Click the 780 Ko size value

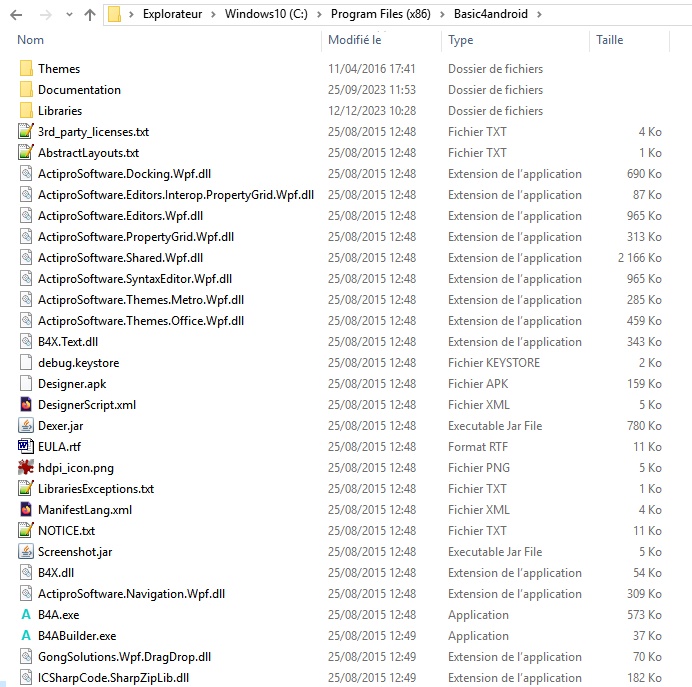tap(644, 425)
